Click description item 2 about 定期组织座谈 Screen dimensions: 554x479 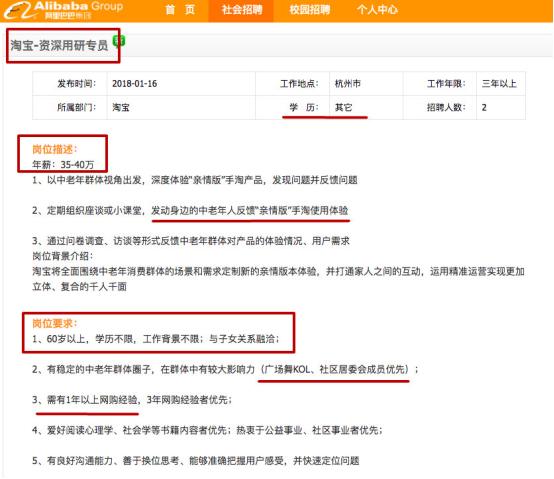point(190,211)
